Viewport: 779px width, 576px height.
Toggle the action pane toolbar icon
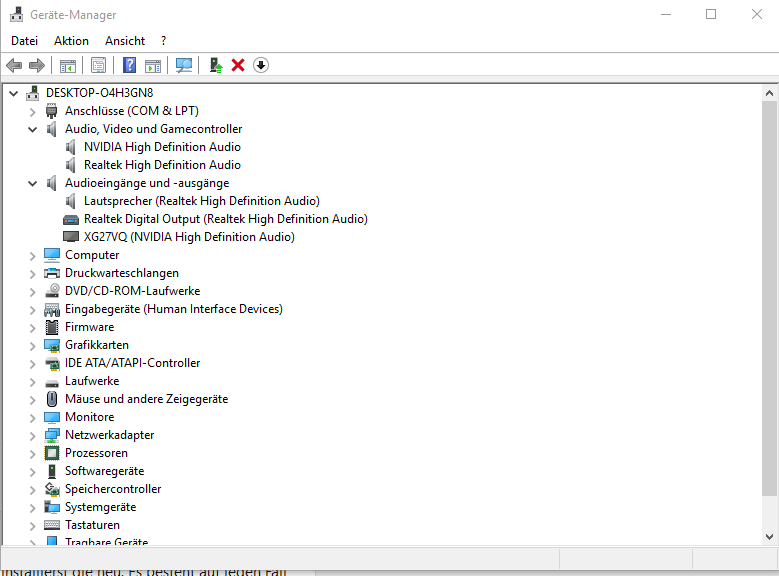pos(153,65)
